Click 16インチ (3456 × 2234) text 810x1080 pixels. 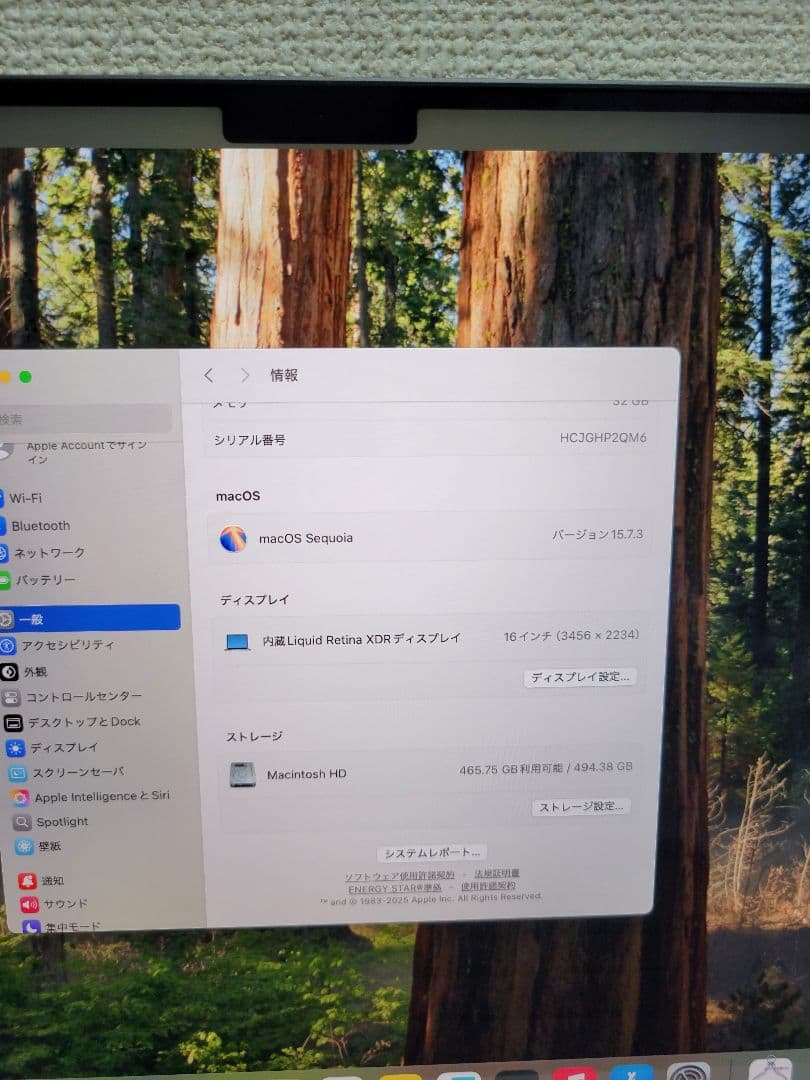571,636
